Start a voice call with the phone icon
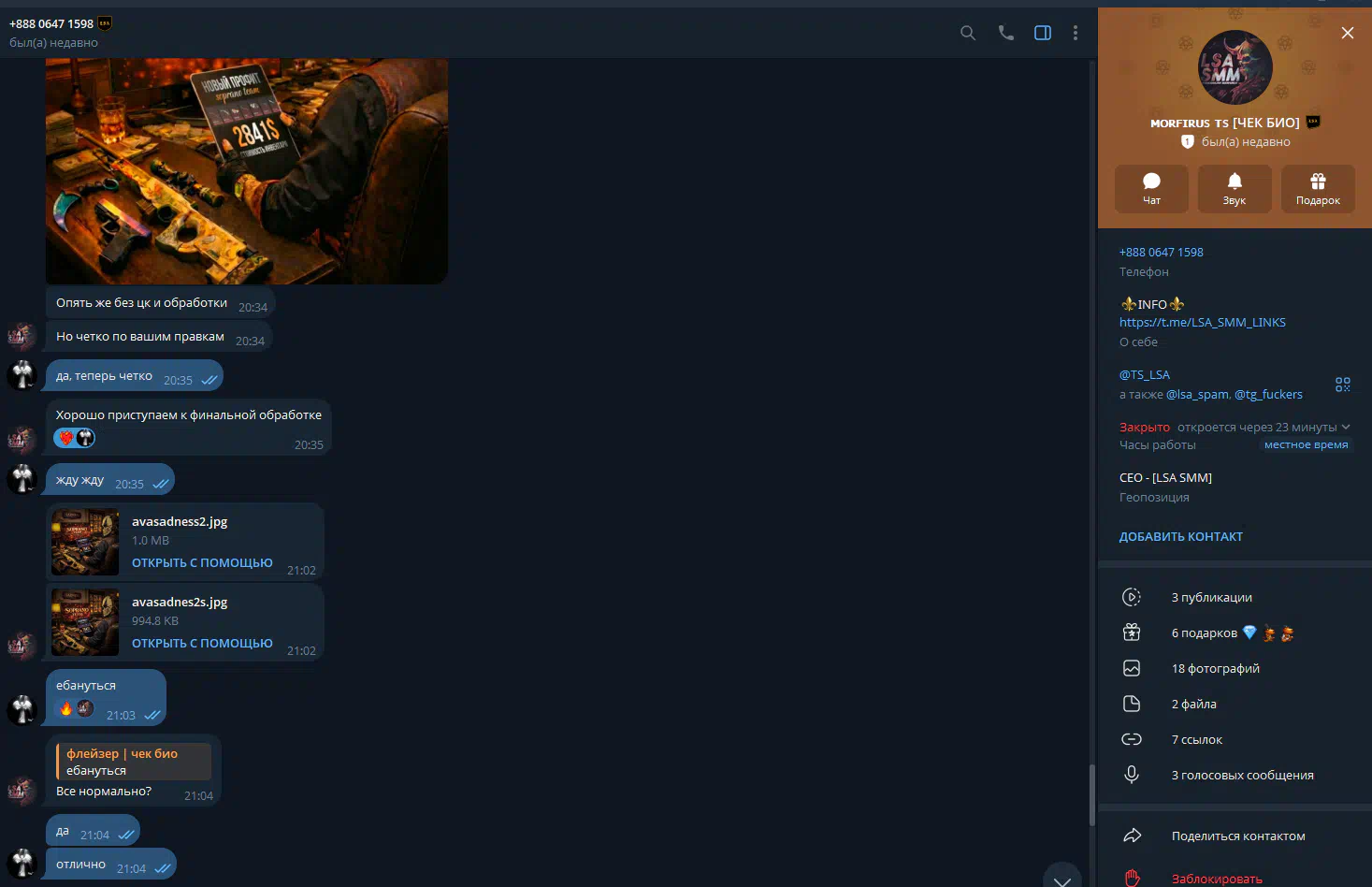This screenshot has width=1372, height=887. (1005, 33)
